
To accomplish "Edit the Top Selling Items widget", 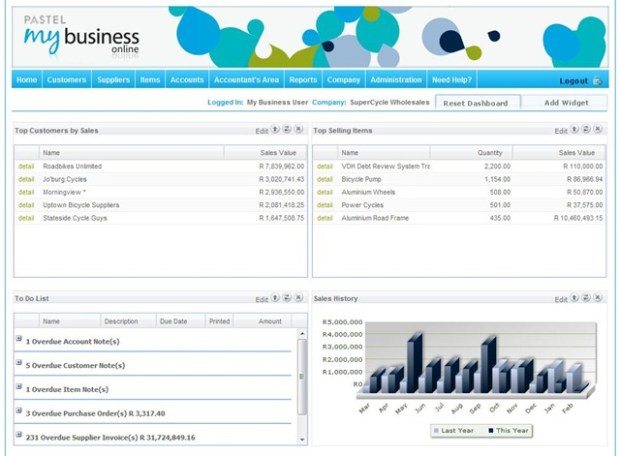I will click(561, 131).
